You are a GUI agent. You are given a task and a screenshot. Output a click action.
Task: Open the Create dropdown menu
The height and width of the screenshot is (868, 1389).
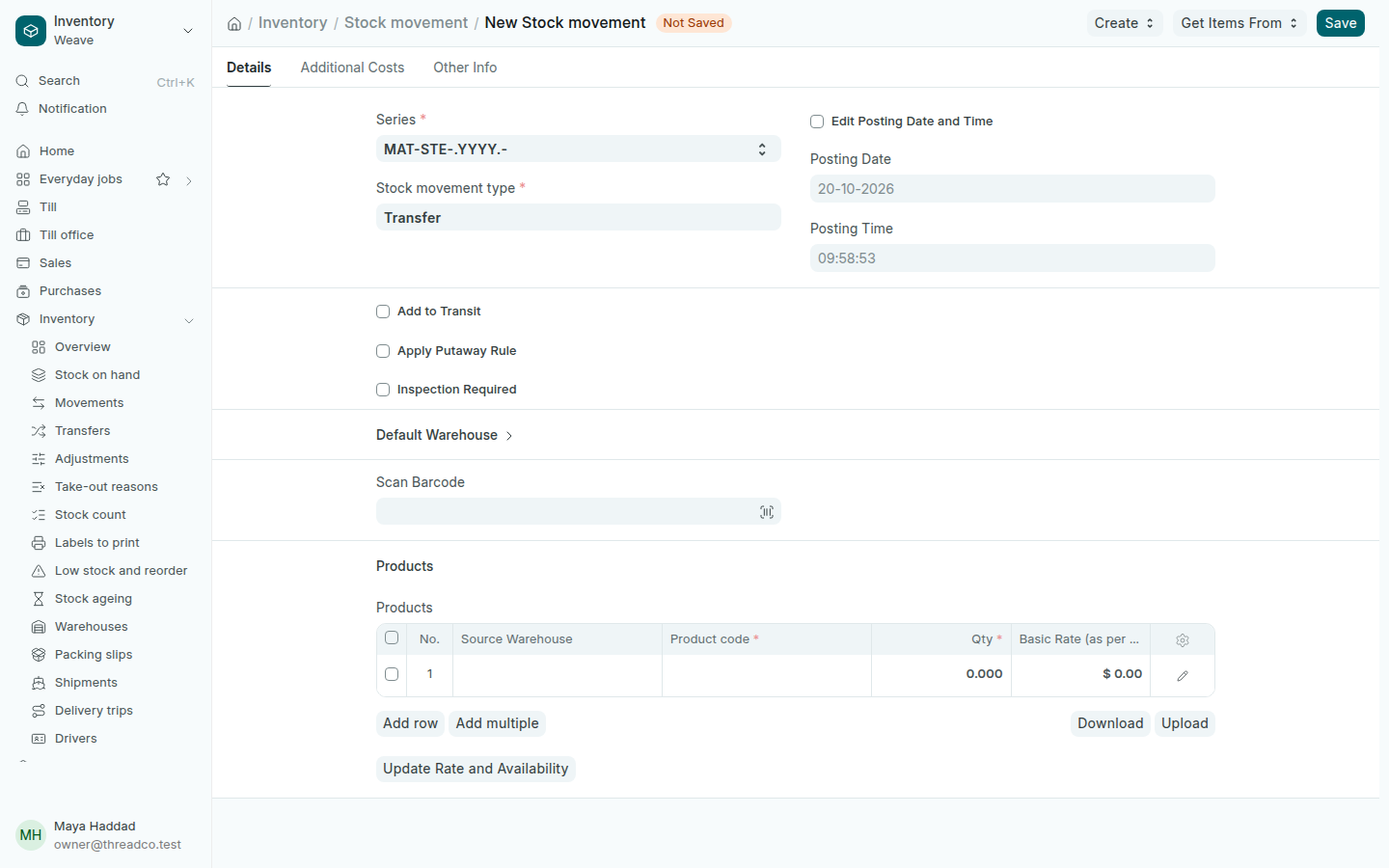(1125, 23)
